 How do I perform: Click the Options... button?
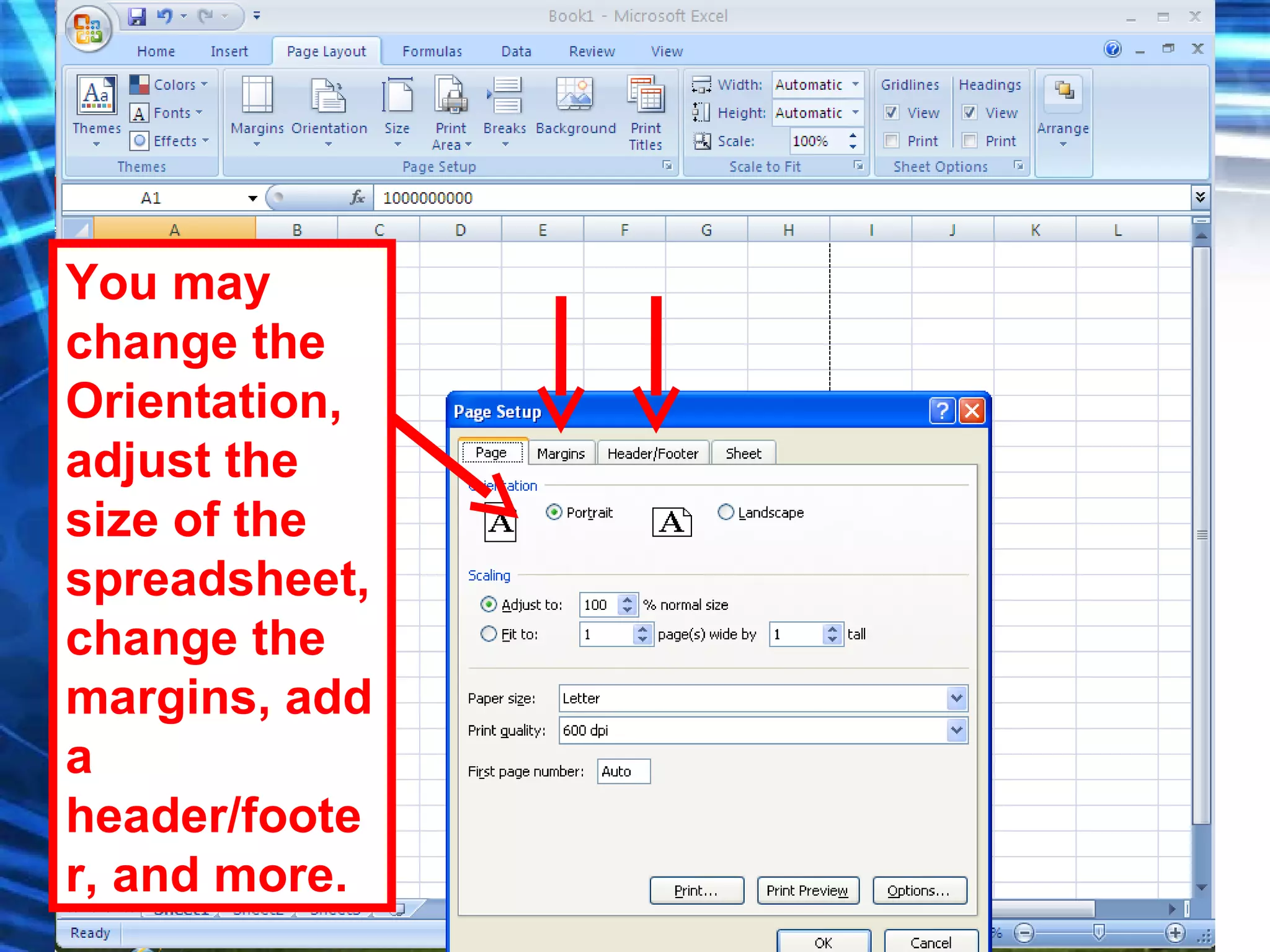coord(919,891)
